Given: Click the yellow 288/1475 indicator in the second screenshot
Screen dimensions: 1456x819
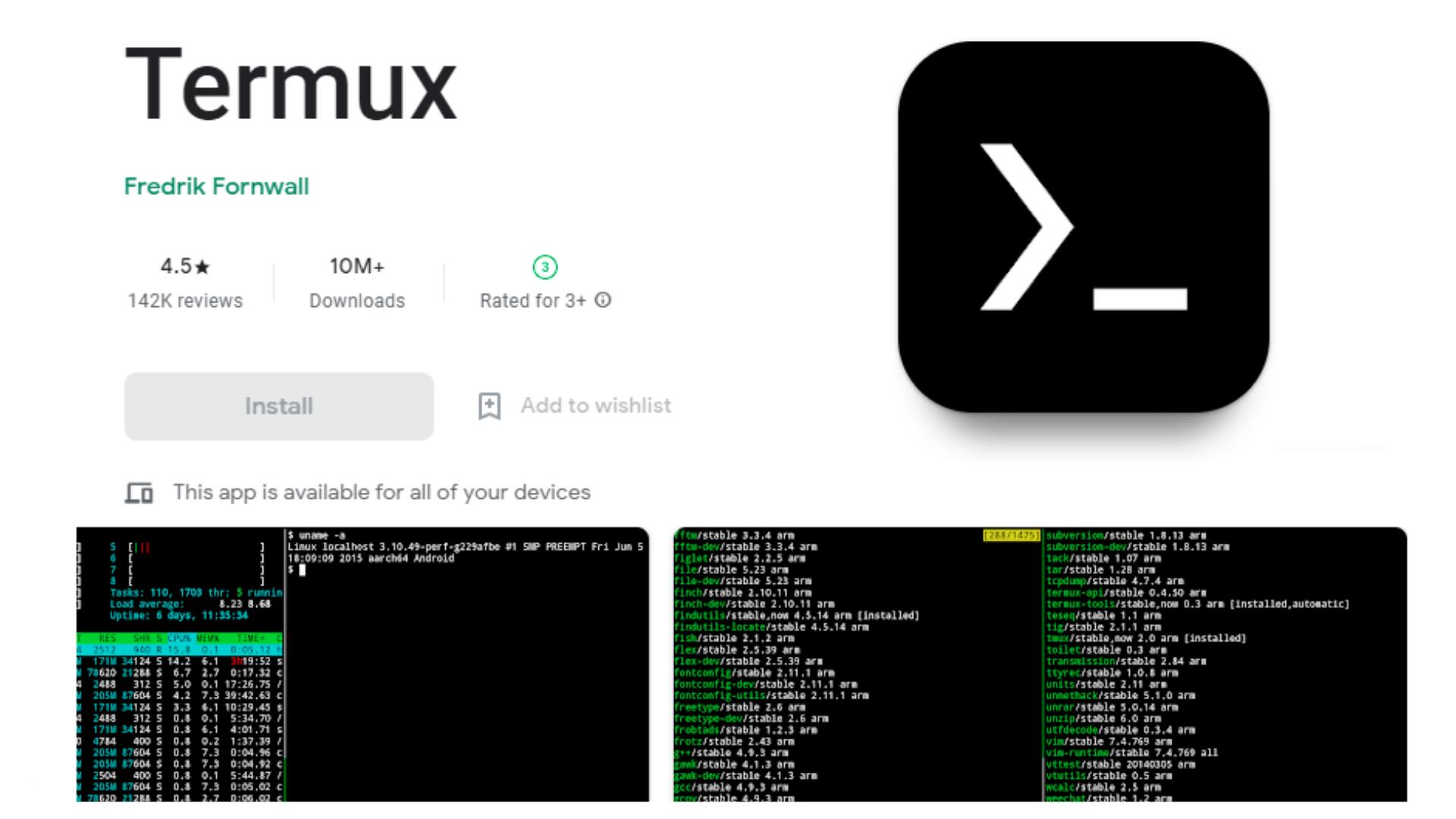Looking at the screenshot, I should point(1011,535).
